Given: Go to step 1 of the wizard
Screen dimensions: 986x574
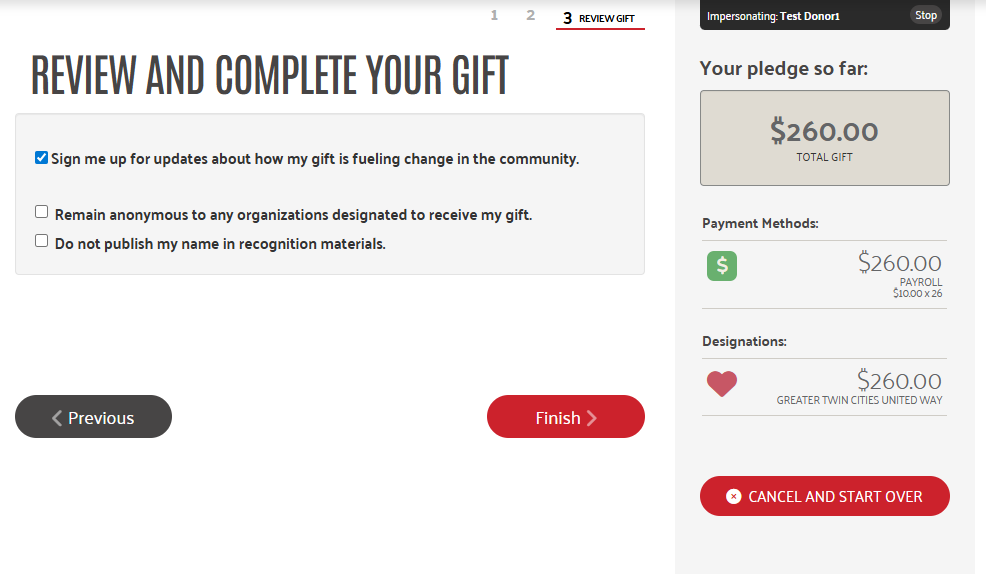Looking at the screenshot, I should (x=494, y=16).
